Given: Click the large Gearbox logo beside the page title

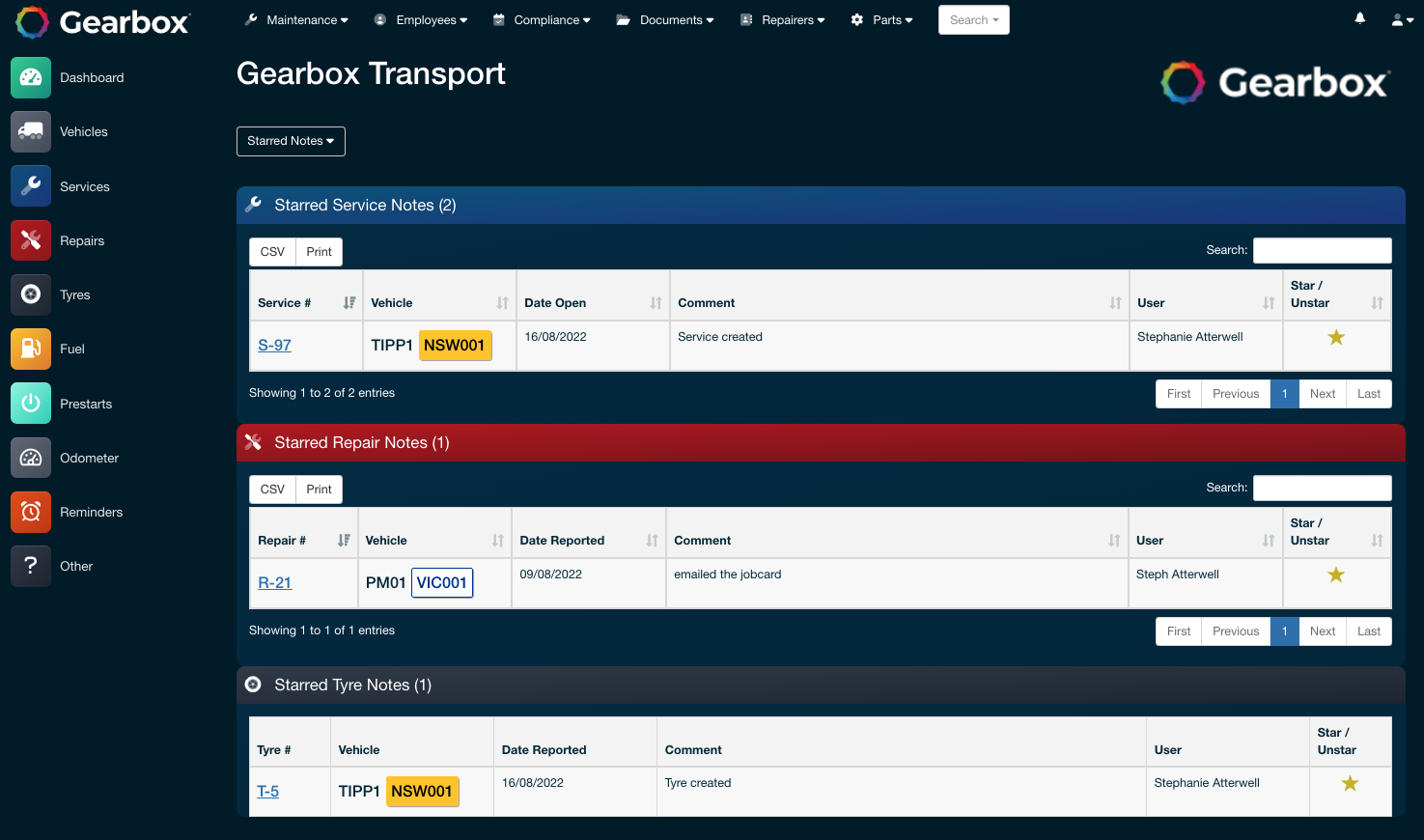Looking at the screenshot, I should coord(1275,83).
